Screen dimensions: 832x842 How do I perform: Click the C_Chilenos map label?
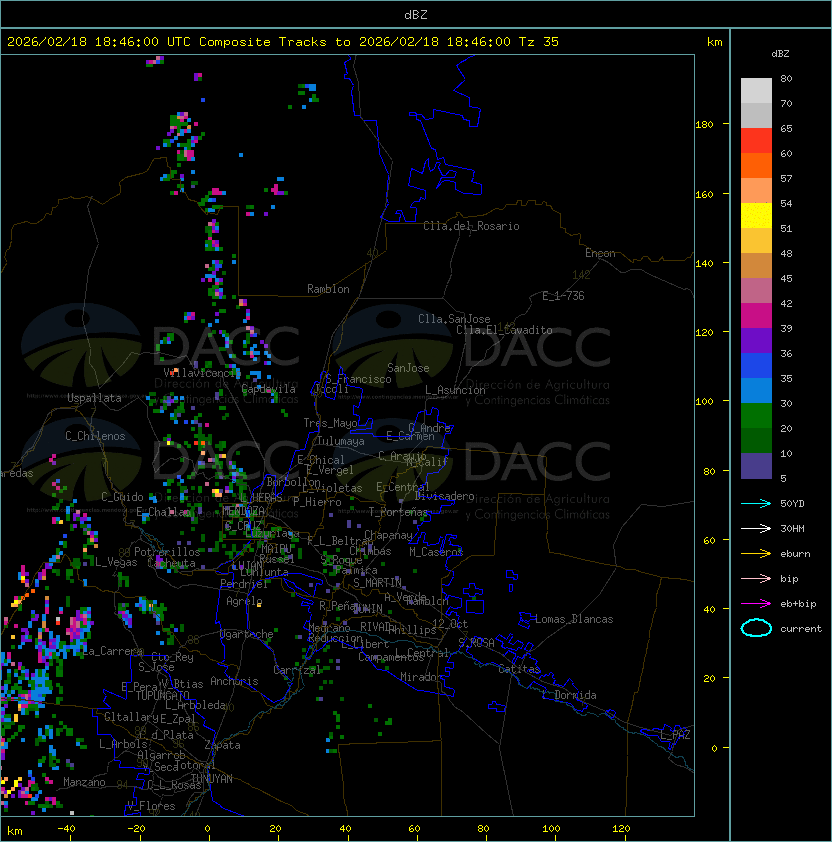tap(95, 436)
